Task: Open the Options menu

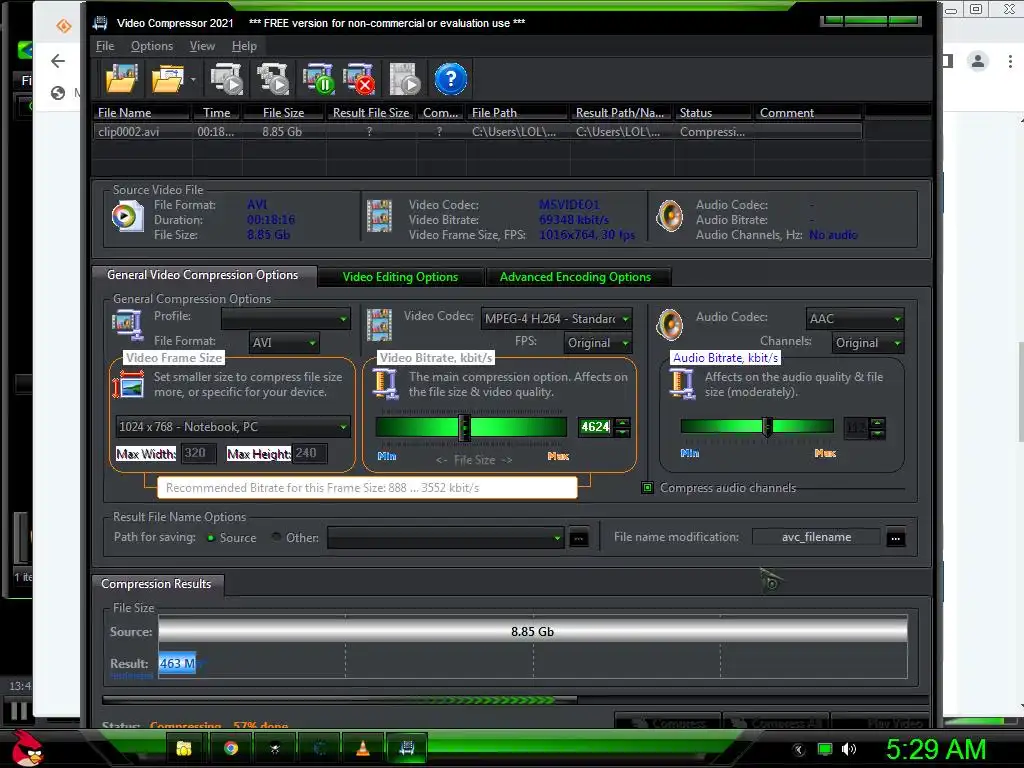Action: tap(152, 46)
